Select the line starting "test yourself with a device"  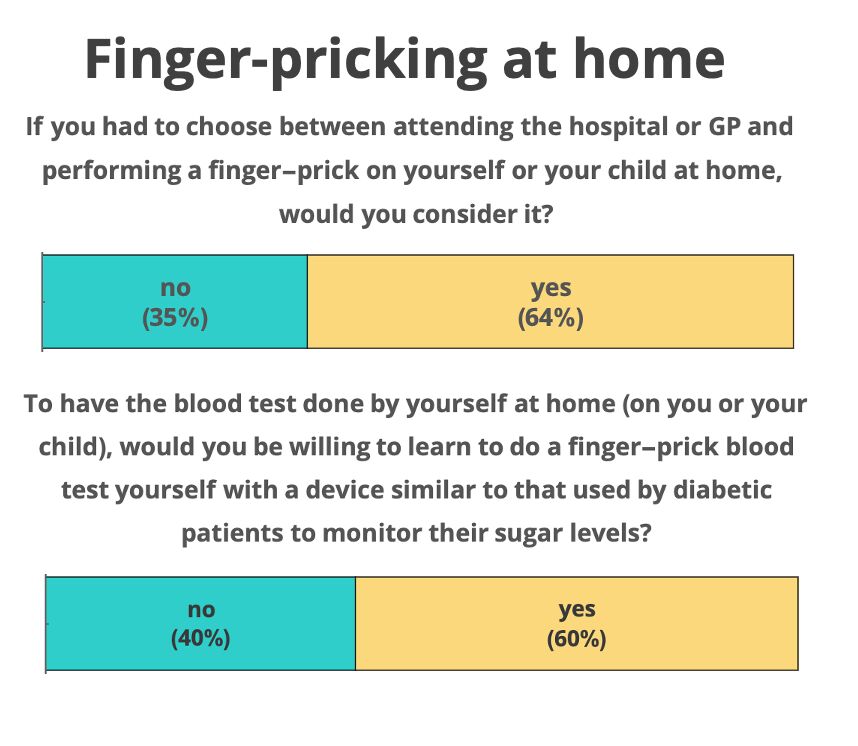coord(416,490)
